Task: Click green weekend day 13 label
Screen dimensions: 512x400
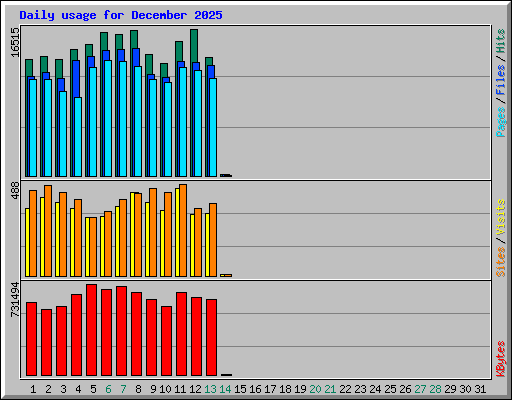Action: point(210,389)
